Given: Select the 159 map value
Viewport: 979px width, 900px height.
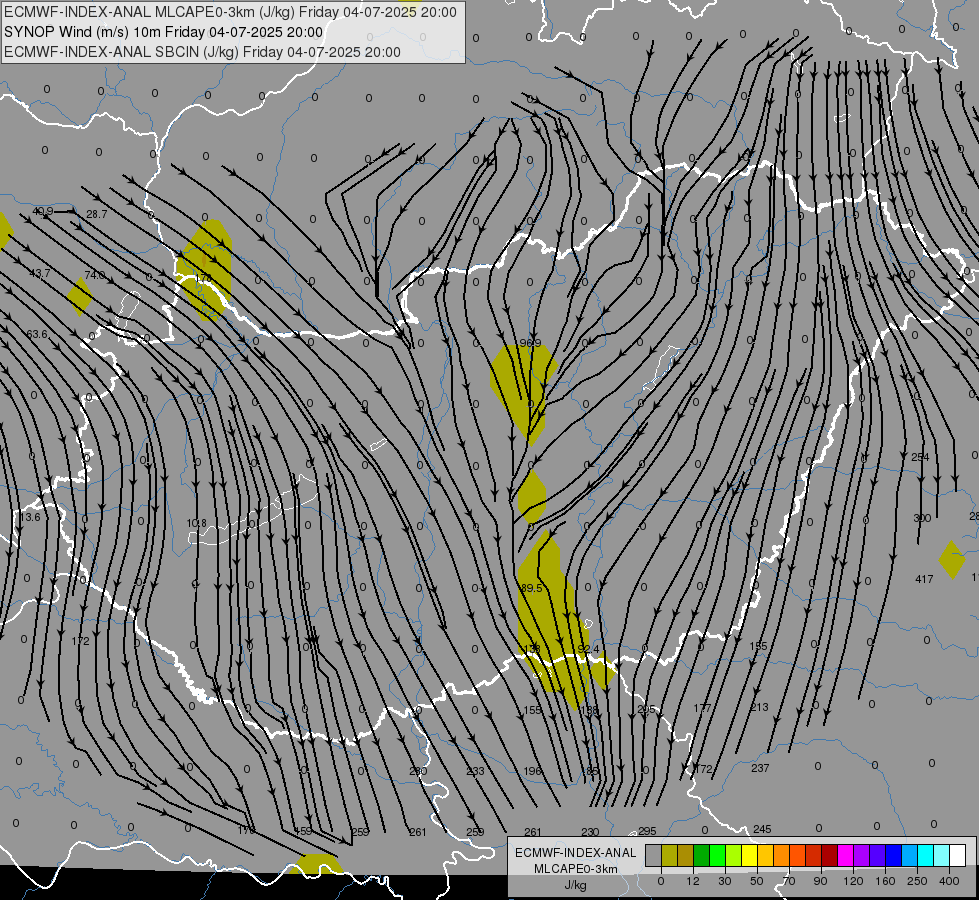Looking at the screenshot, I should click(x=303, y=831).
